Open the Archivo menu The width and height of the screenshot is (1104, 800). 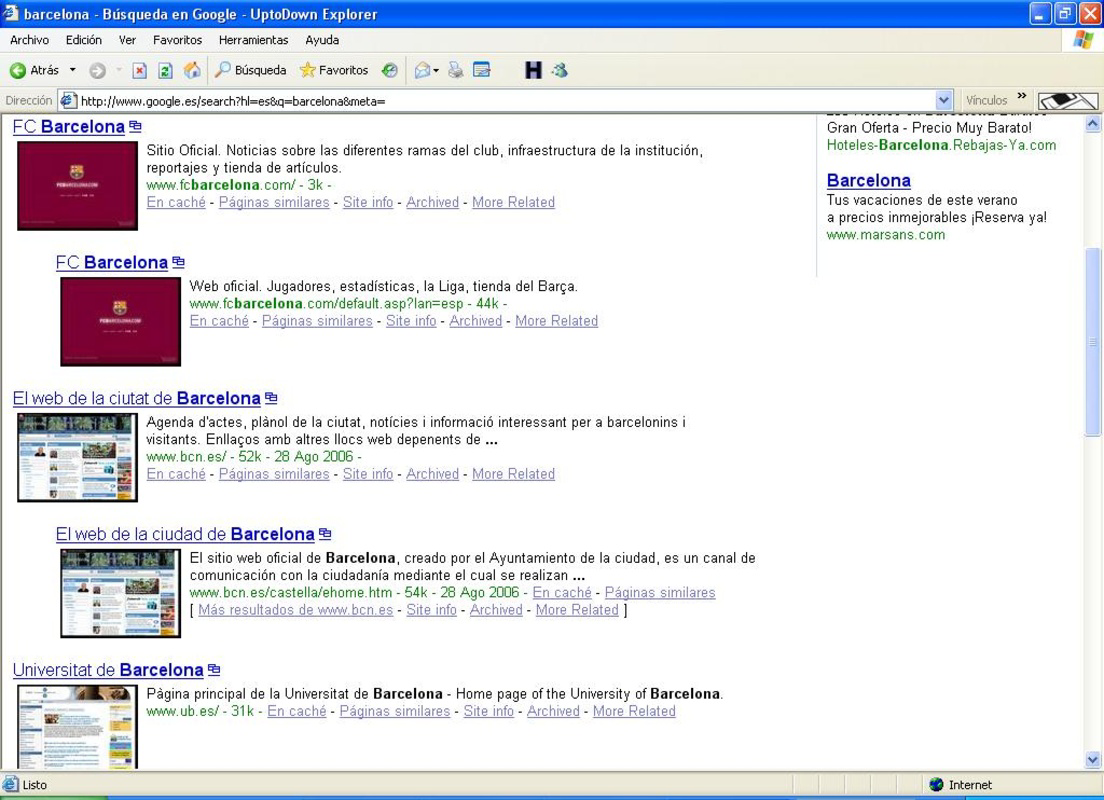(x=30, y=40)
